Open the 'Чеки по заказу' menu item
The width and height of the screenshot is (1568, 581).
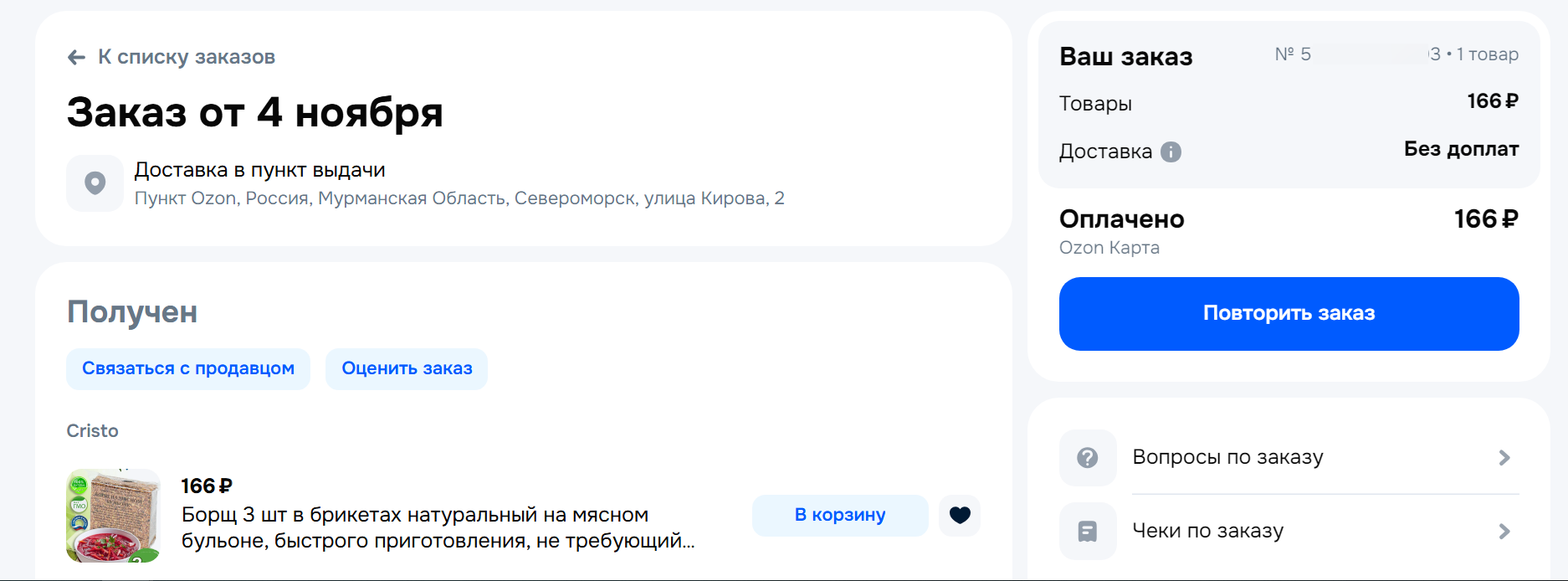1207,531
